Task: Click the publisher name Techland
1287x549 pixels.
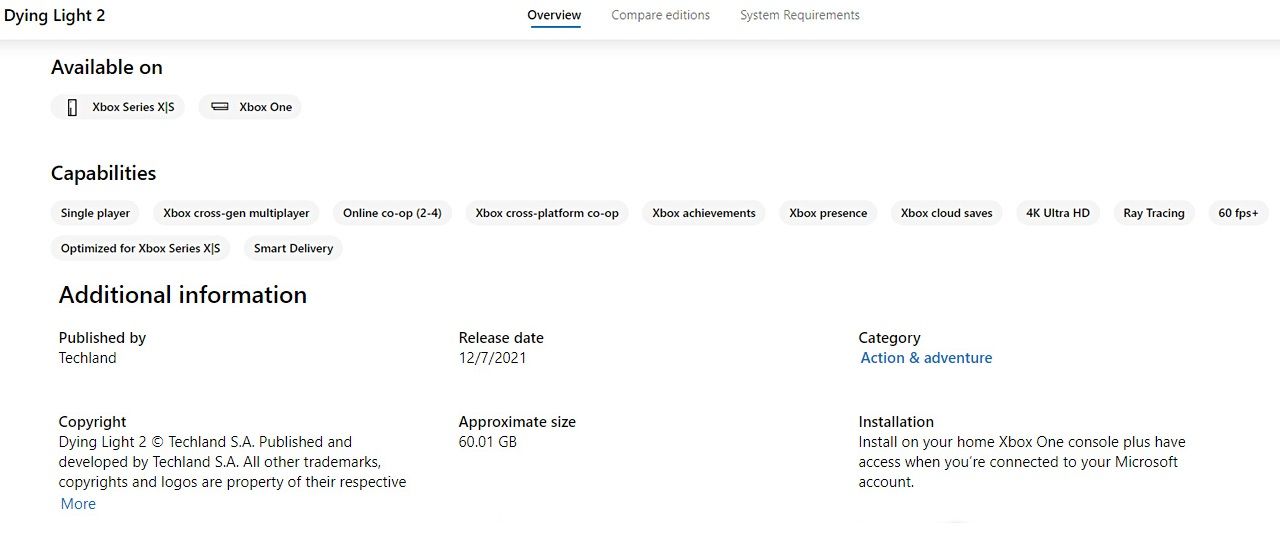Action: coord(87,358)
